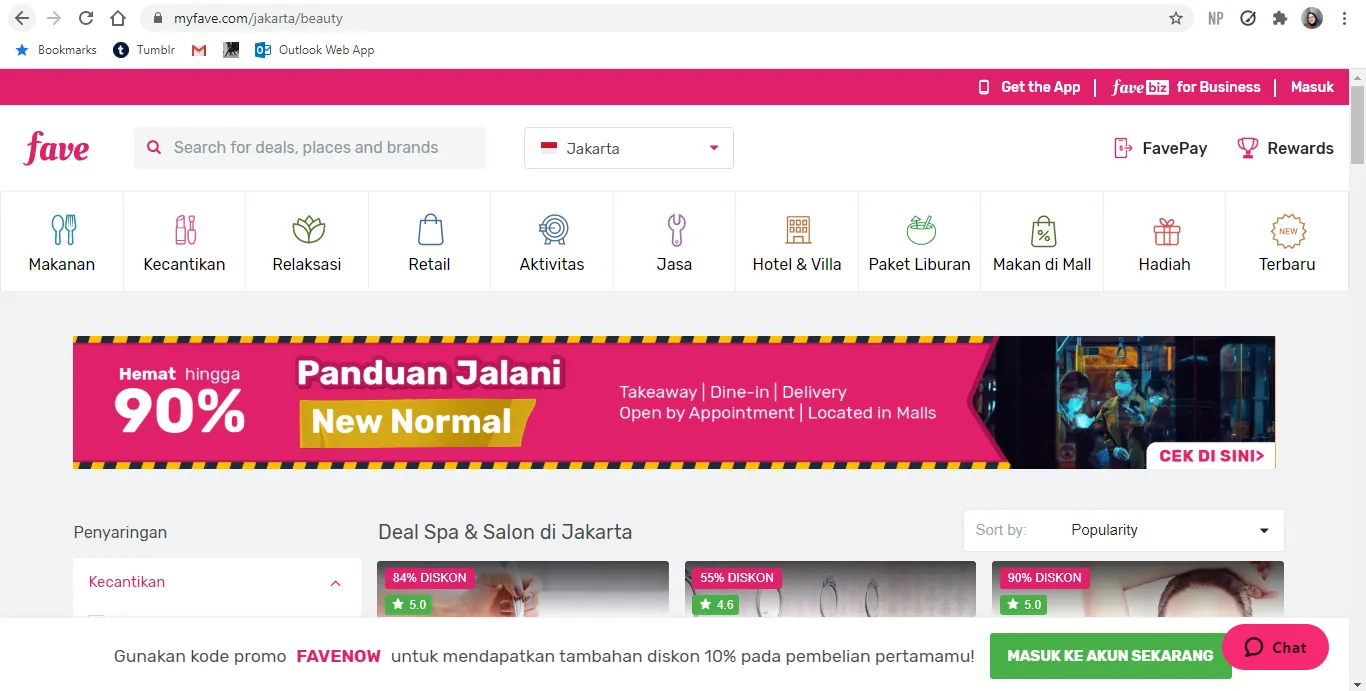Open the Terbaru category tab
This screenshot has width=1366, height=691.
1287,242
